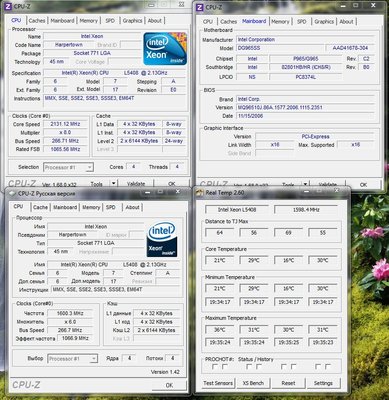Switch to the SPD tab in Russian CPU-Z
Viewport: 389px width, 400px height.
pos(111,207)
